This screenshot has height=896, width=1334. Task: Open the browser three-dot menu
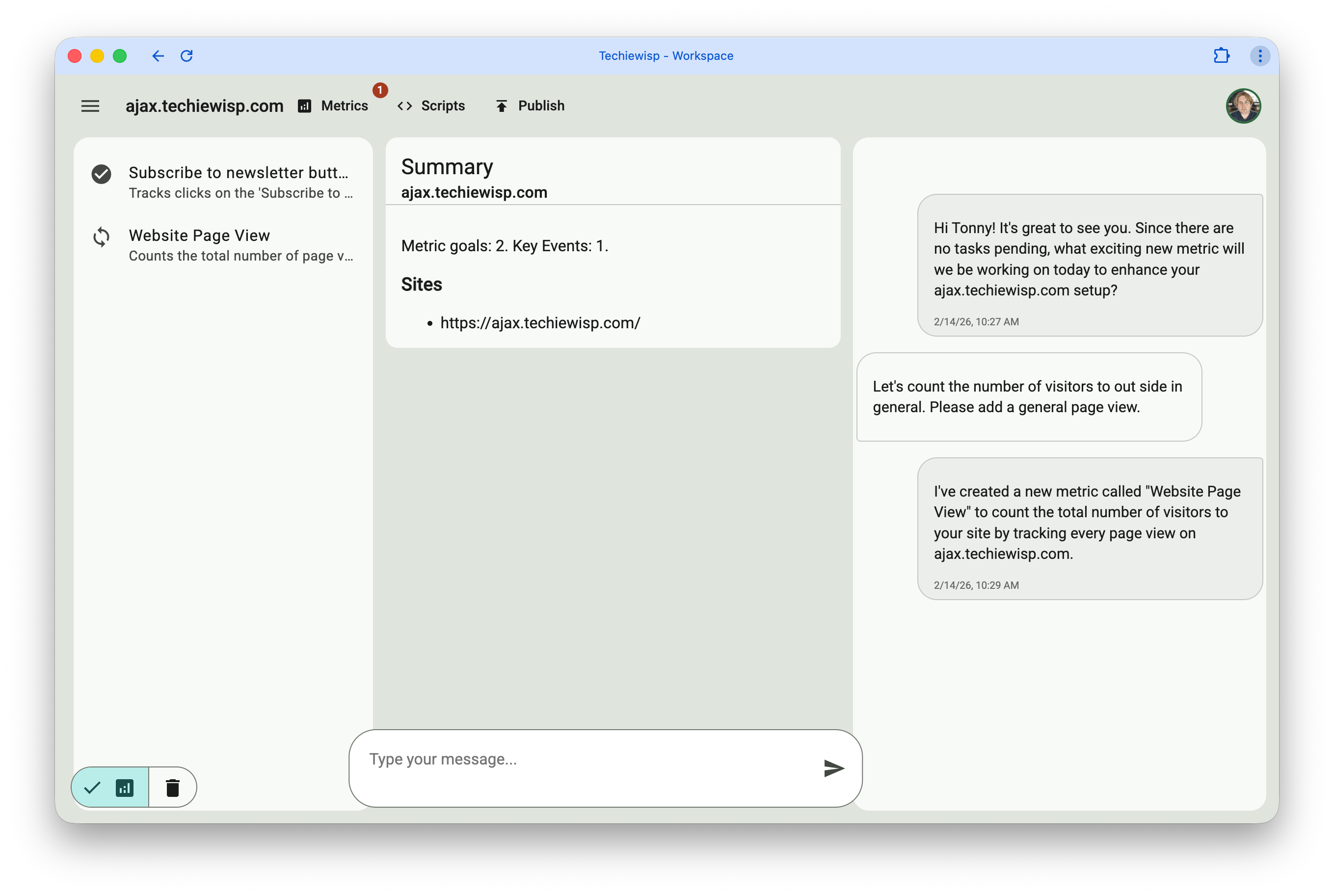point(1260,55)
